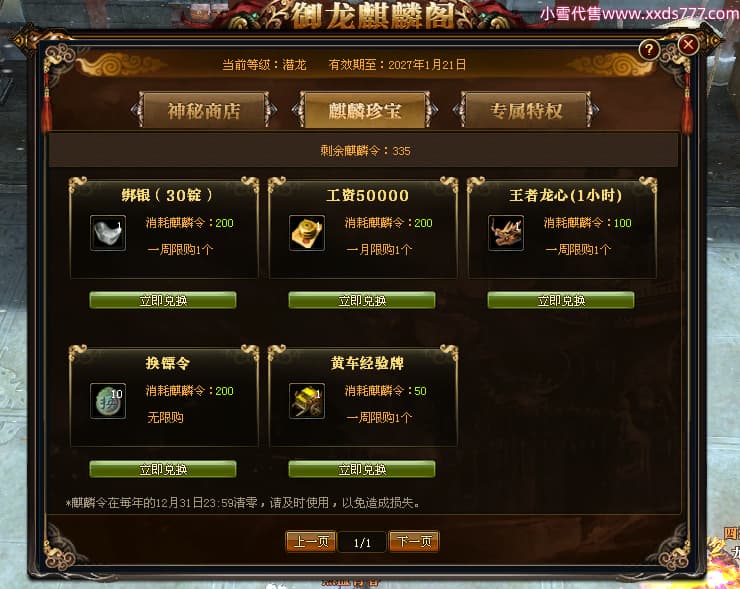Redeem 绑银 30锭 with 立即兑换
This screenshot has width=740, height=589.
coord(163,300)
